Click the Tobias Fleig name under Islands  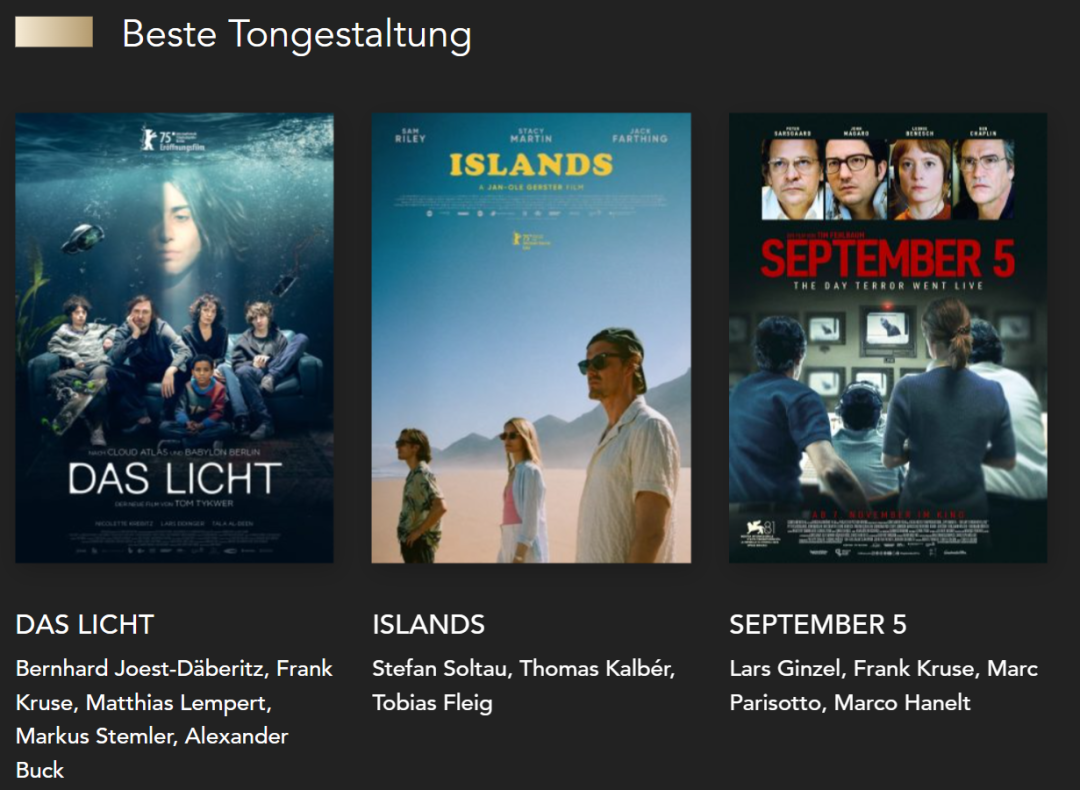[432, 703]
